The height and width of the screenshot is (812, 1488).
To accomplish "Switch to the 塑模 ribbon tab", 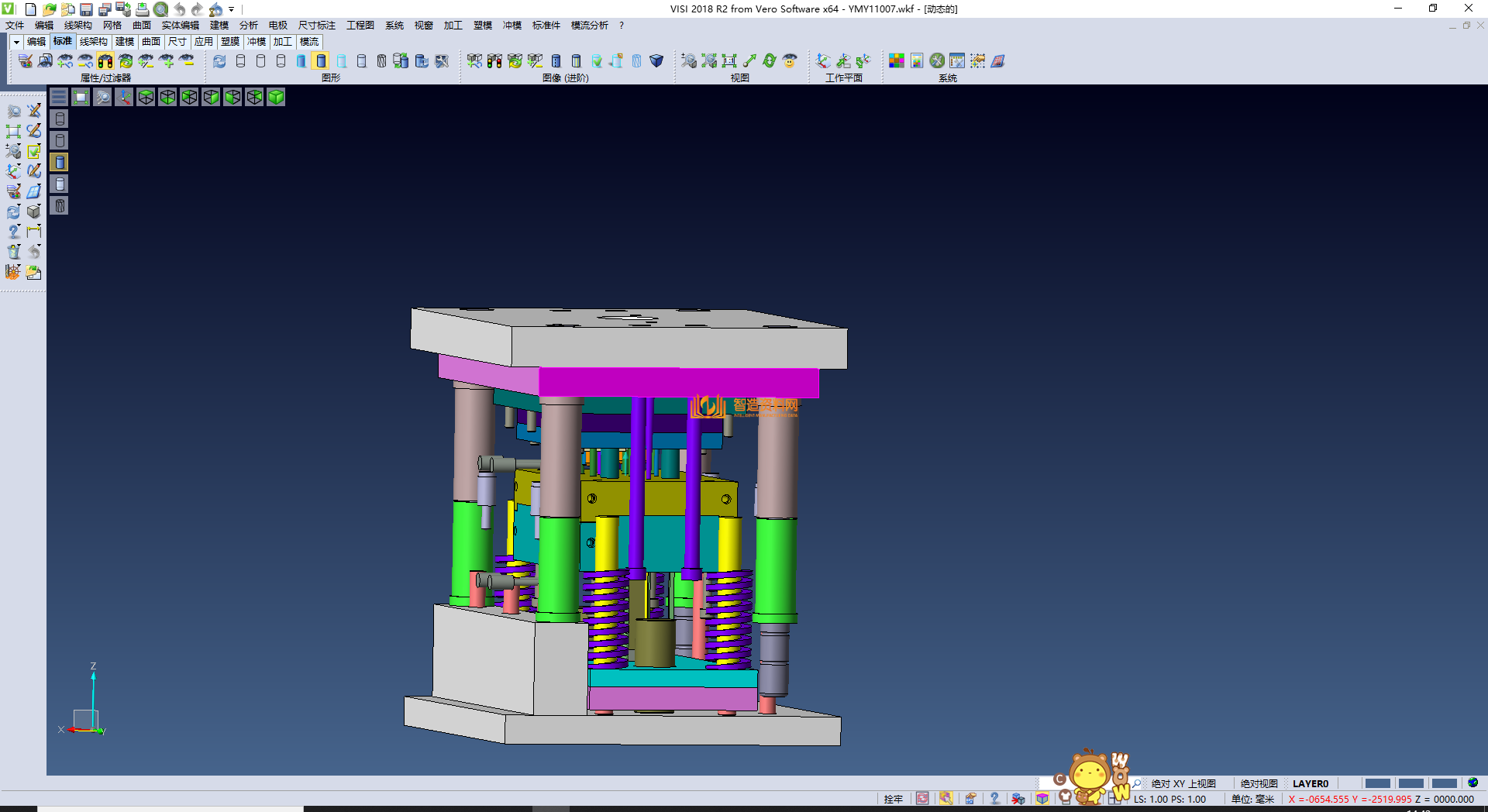I will pos(229,42).
